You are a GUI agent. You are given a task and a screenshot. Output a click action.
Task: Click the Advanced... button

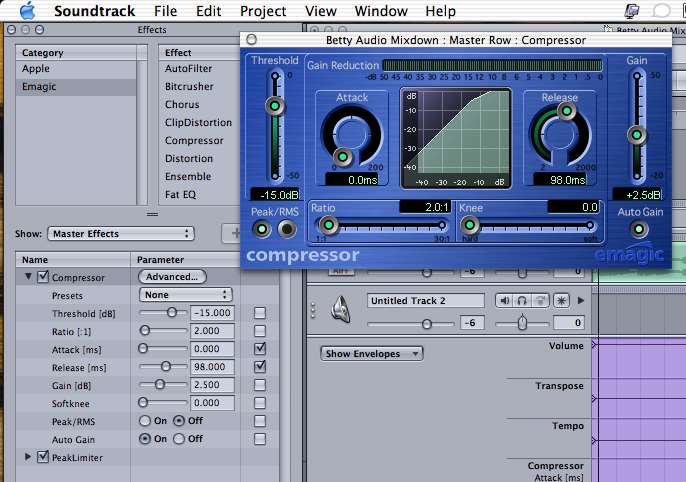(172, 276)
